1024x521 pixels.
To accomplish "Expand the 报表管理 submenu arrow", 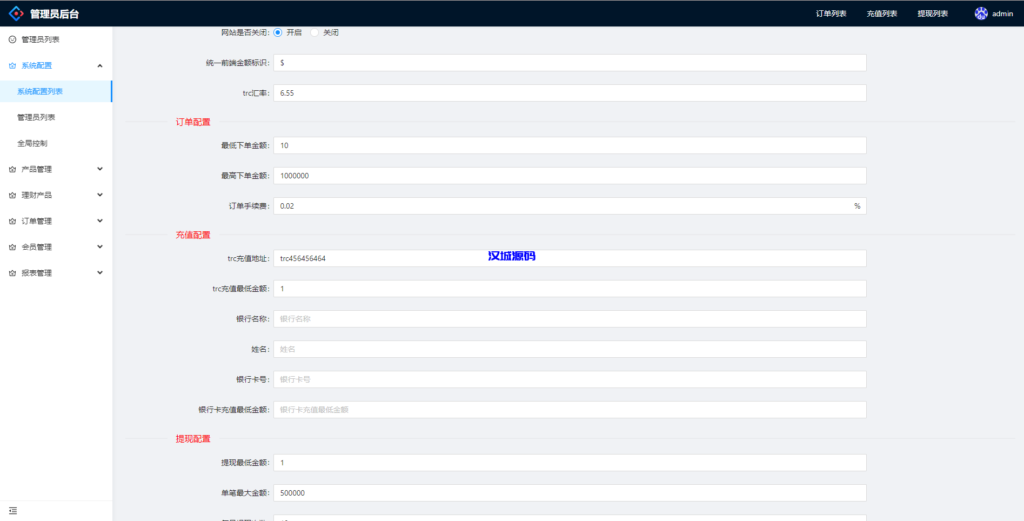I will [100, 272].
